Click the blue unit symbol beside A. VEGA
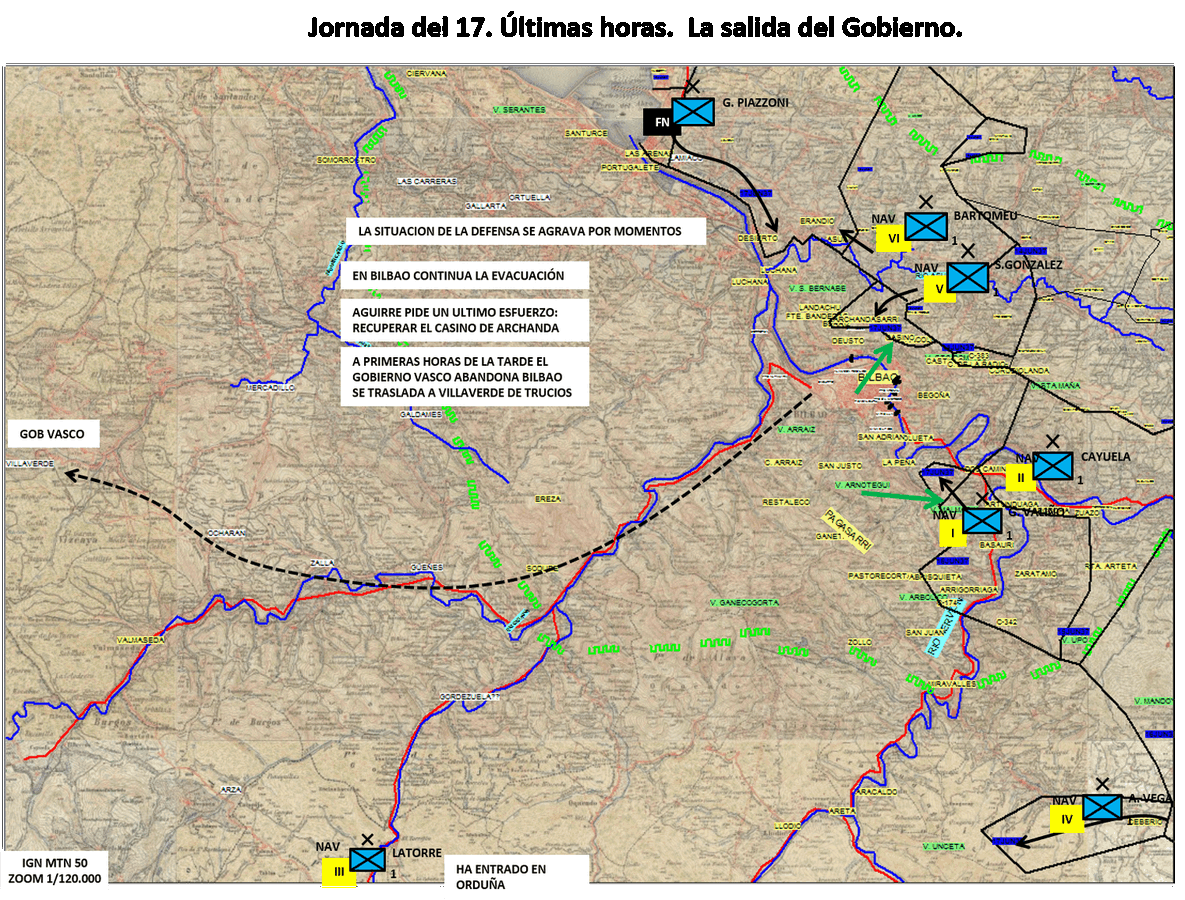This screenshot has width=1185, height=900. point(1102,807)
